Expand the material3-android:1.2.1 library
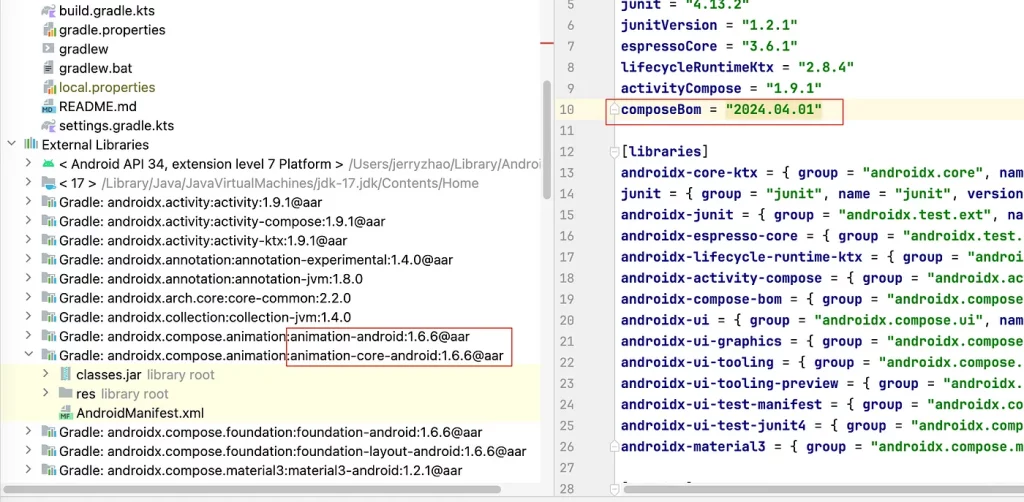The image size is (1024, 502). click(29, 470)
